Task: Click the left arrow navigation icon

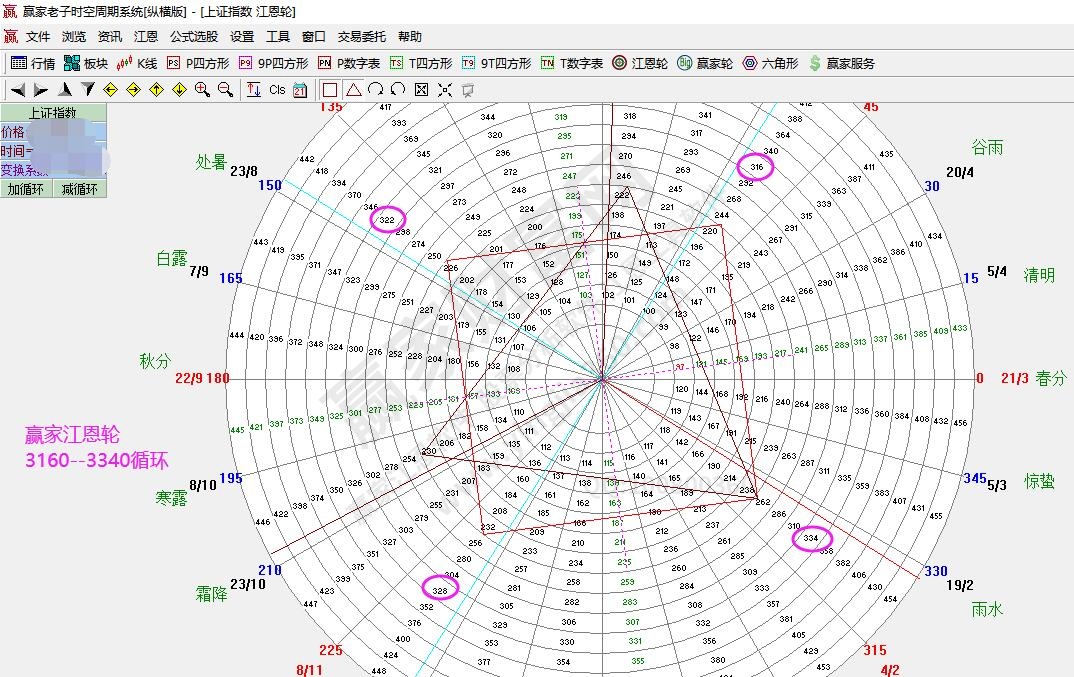Action: tap(17, 90)
